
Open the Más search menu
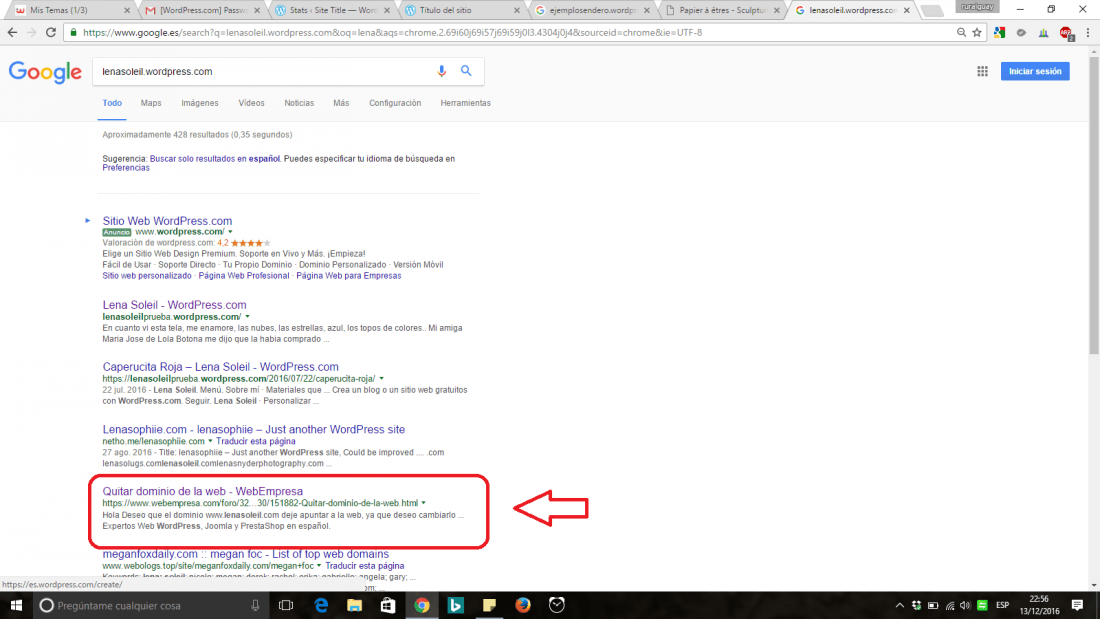pyautogui.click(x=341, y=103)
